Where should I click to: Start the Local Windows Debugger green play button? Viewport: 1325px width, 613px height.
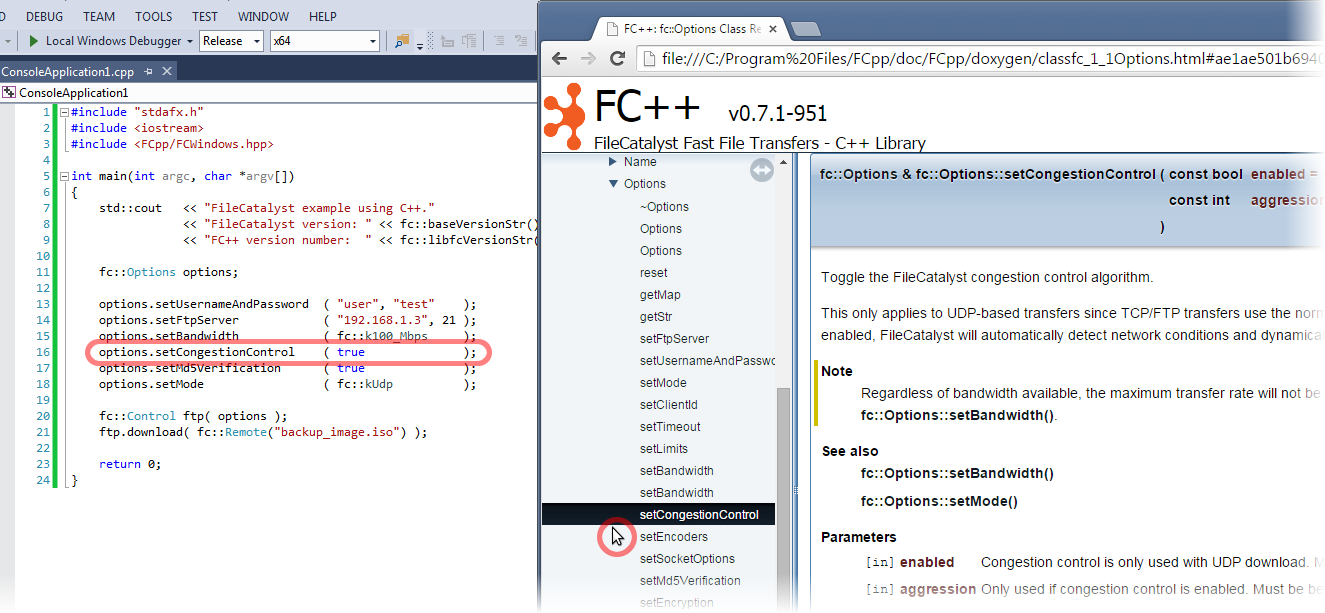[x=33, y=41]
